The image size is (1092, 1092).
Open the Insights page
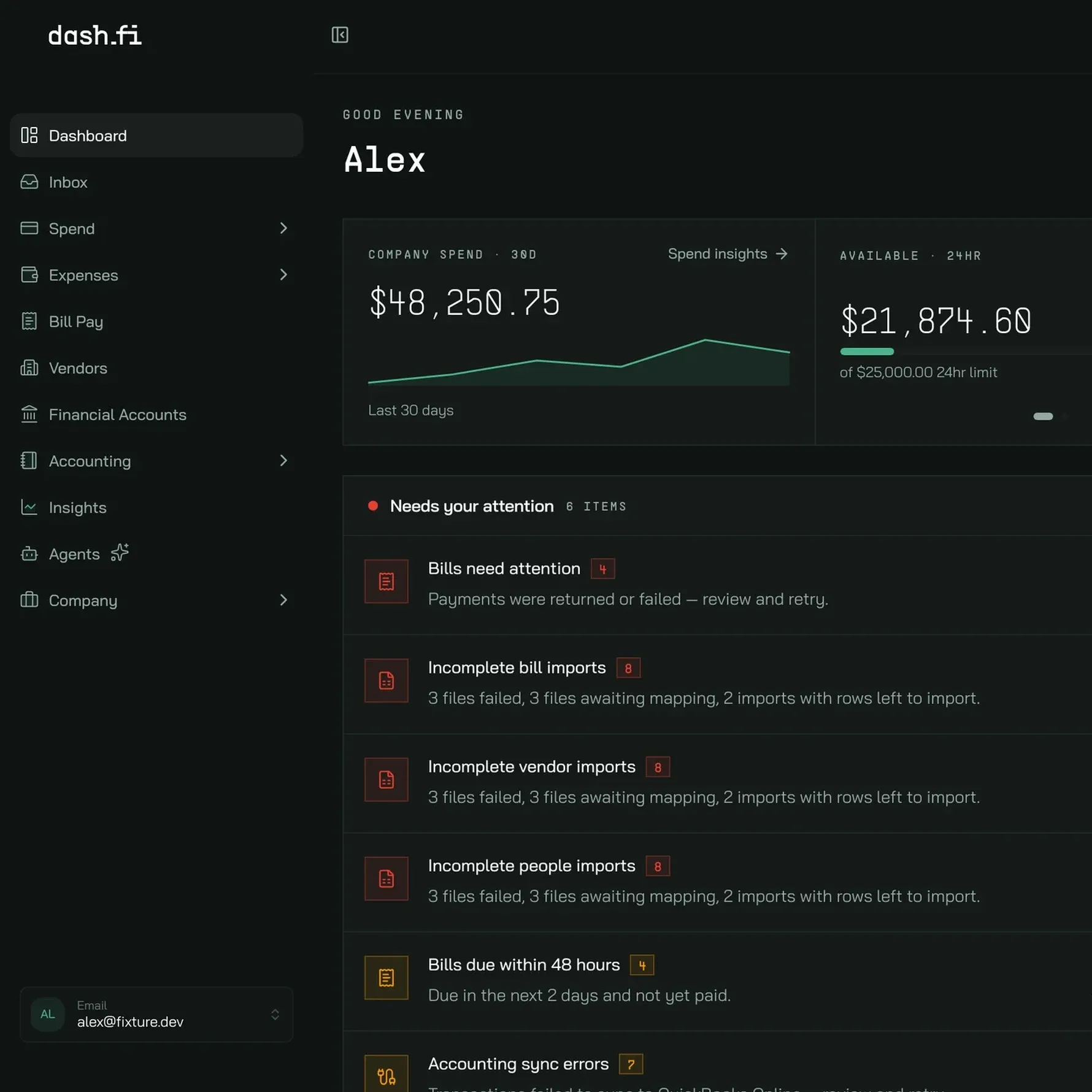(x=156, y=507)
